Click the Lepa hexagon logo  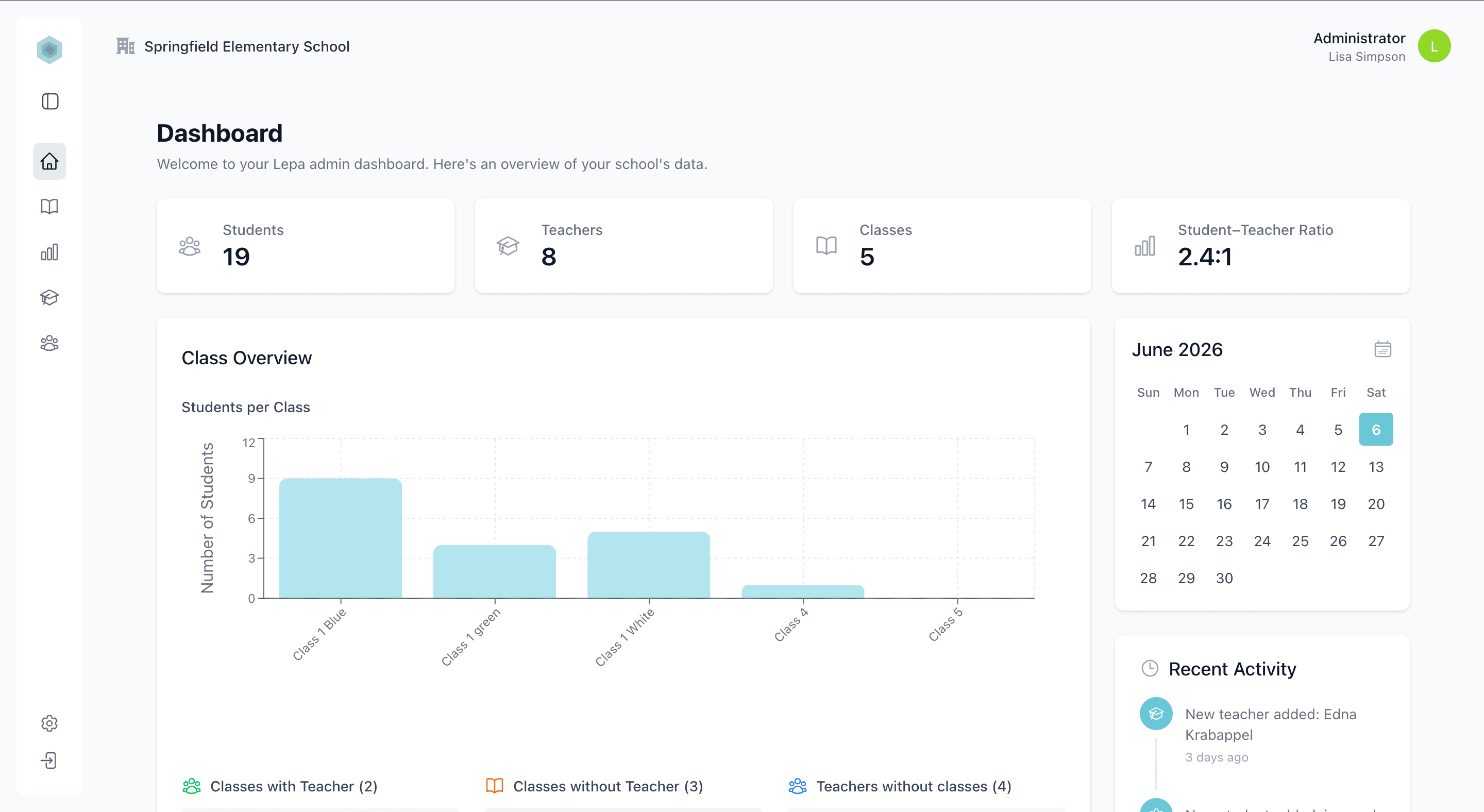tap(49, 49)
